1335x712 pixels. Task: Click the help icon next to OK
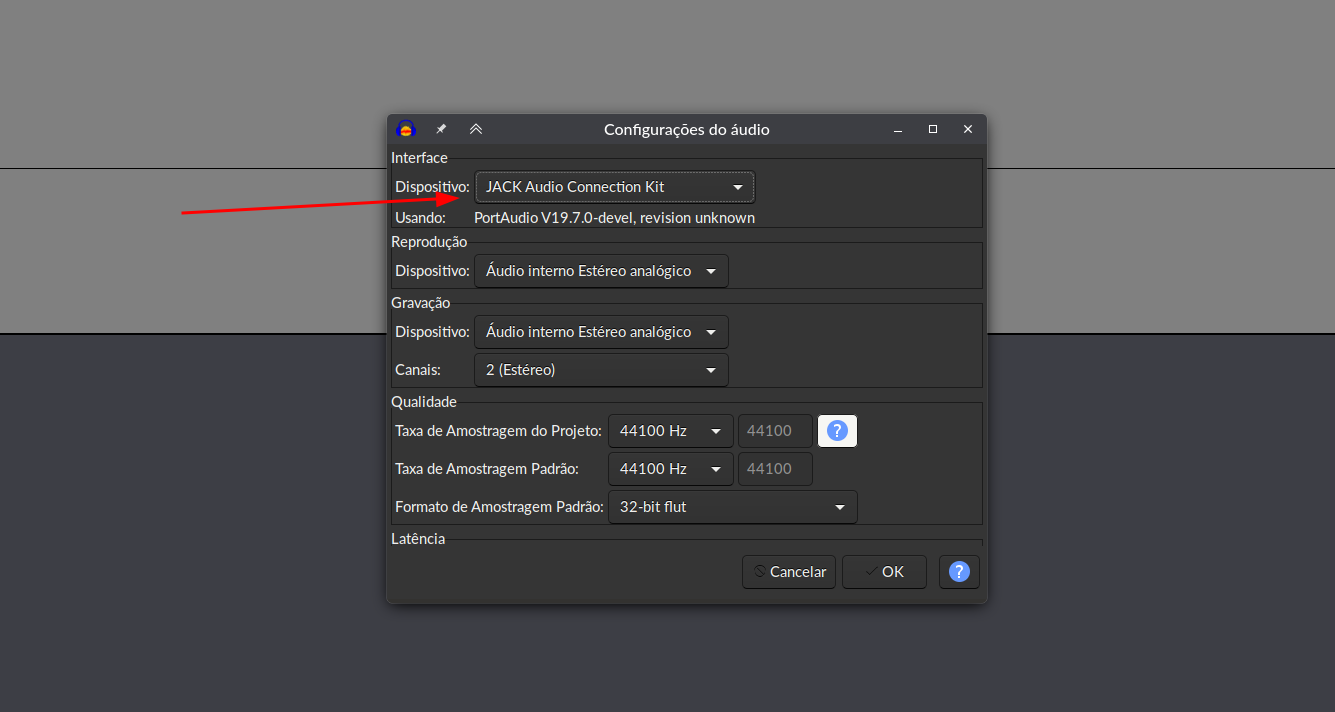[959, 572]
